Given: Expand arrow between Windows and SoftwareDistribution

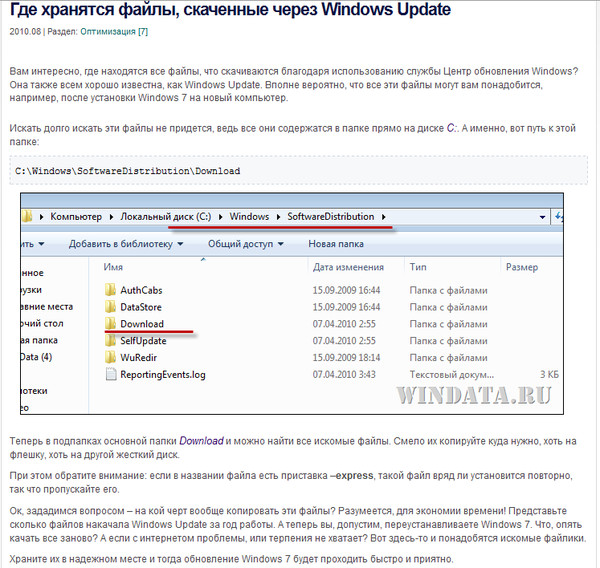Looking at the screenshot, I should tap(279, 217).
